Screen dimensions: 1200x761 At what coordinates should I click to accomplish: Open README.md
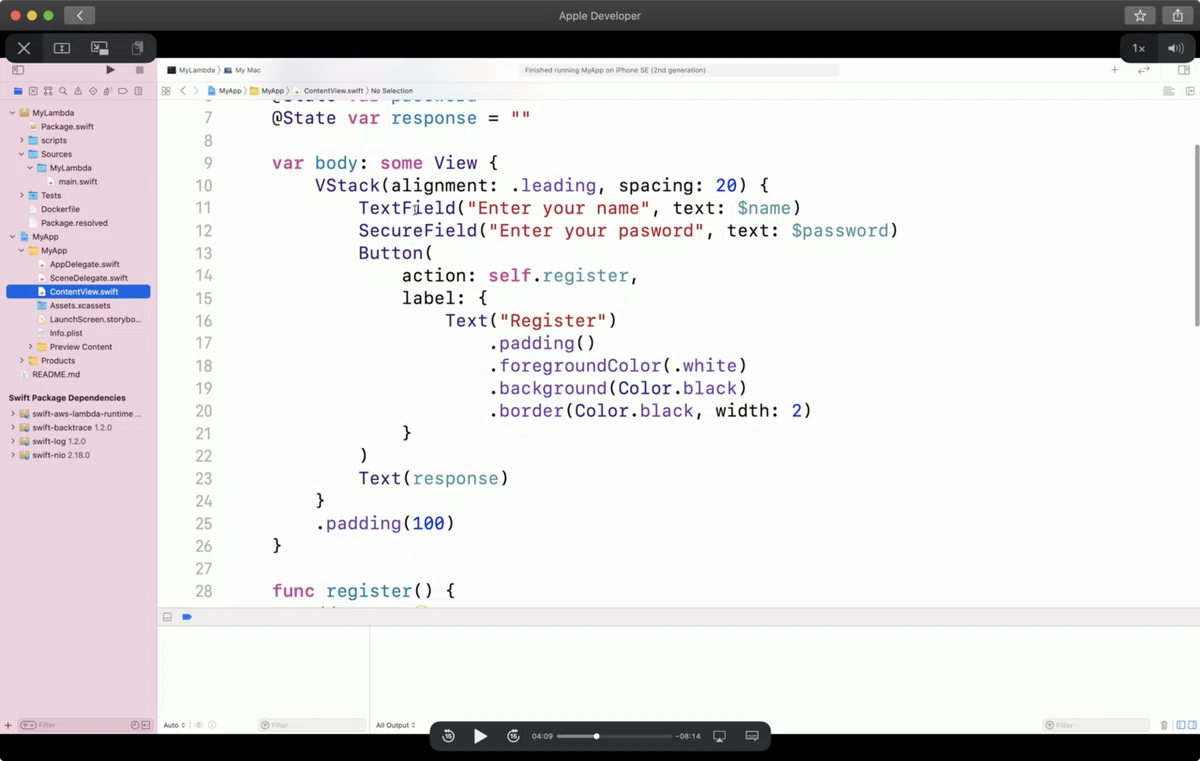(55, 374)
